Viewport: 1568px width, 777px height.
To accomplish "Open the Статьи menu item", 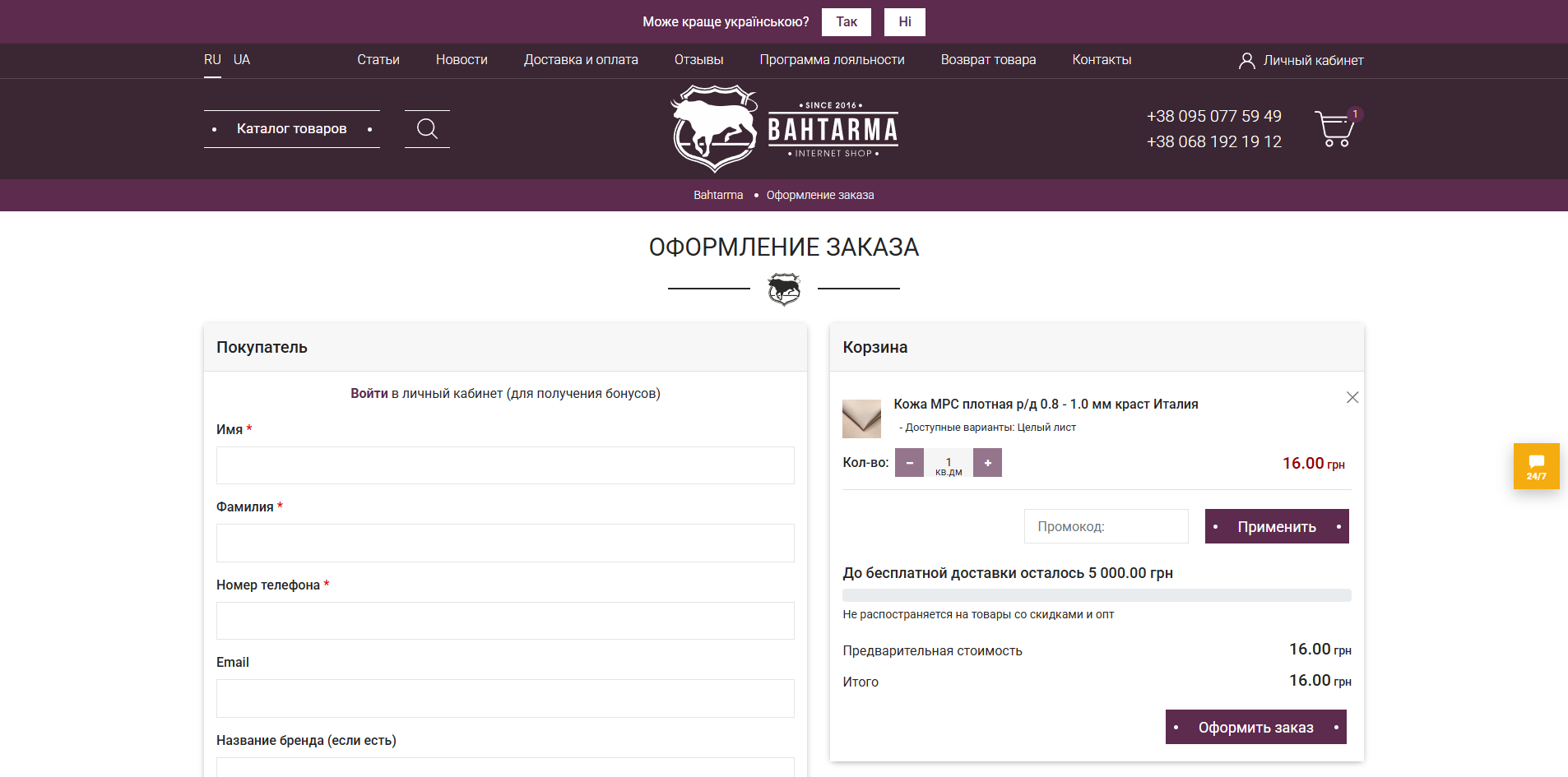I will click(378, 60).
